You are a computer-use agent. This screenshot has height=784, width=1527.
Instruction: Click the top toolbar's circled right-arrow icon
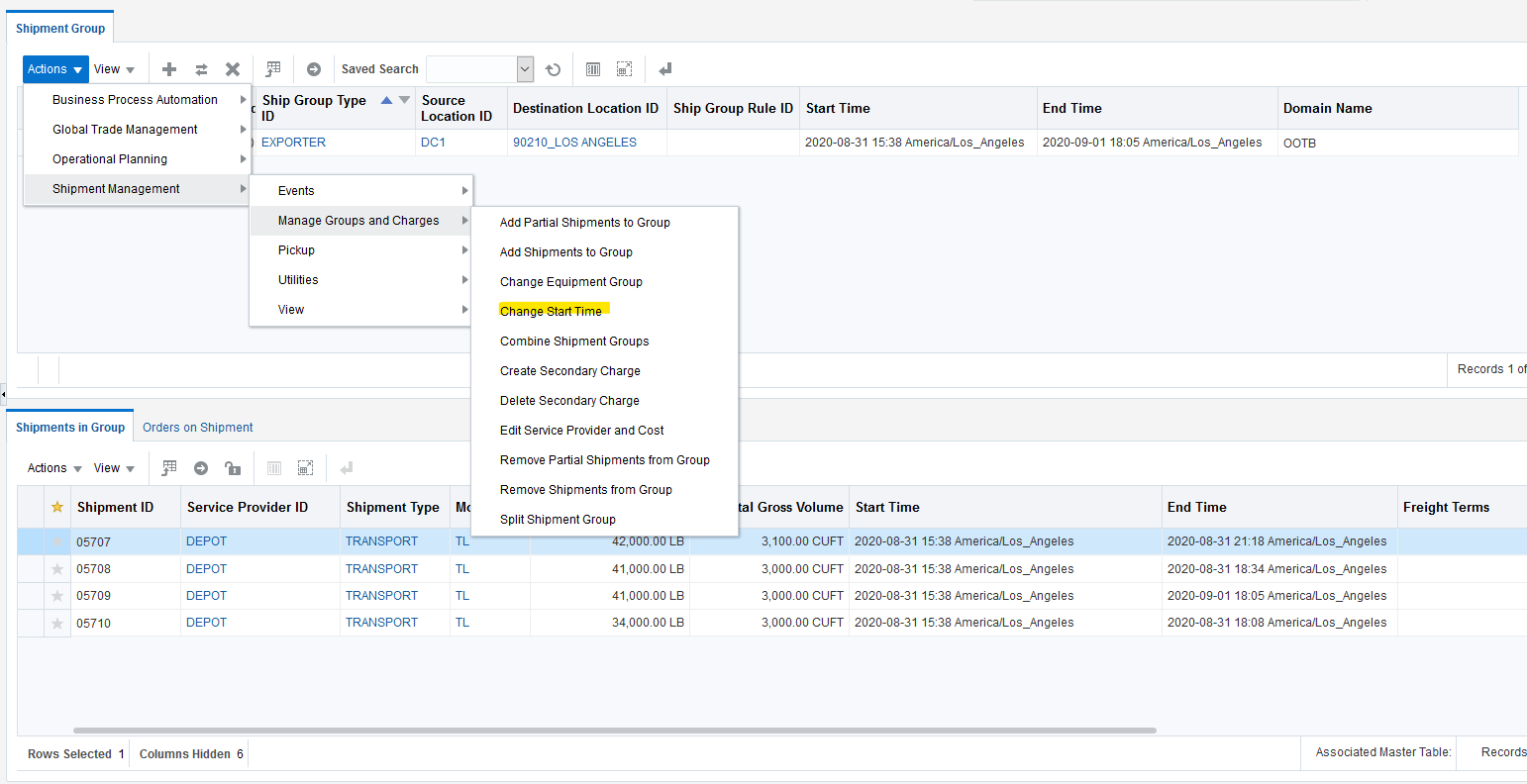click(314, 69)
